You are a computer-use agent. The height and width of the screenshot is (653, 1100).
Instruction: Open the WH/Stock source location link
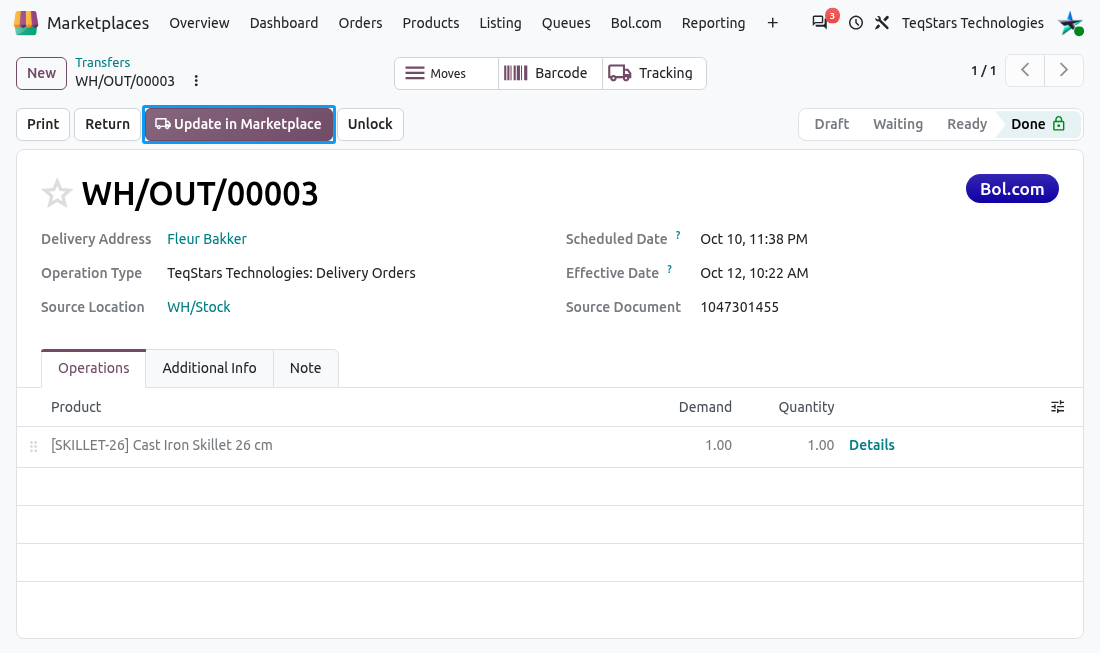pyautogui.click(x=199, y=307)
